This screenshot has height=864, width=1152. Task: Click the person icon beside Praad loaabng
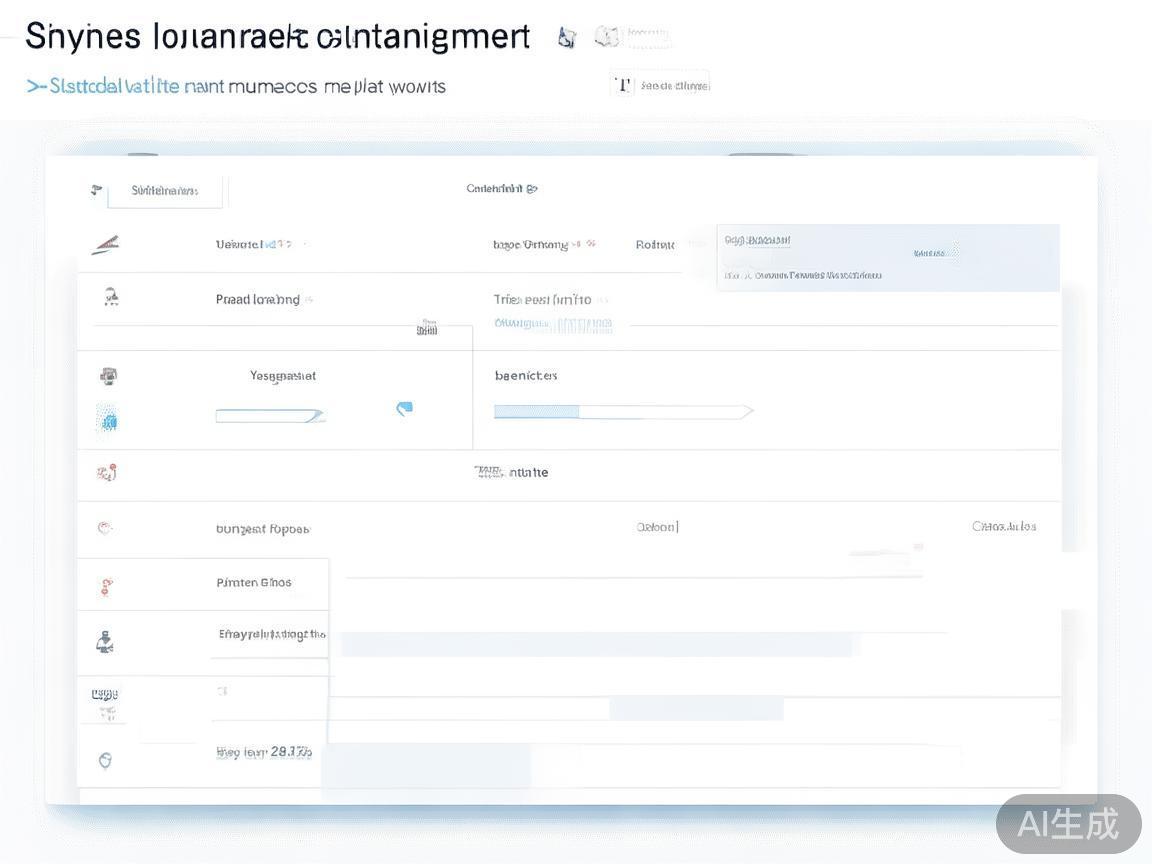[x=111, y=297]
